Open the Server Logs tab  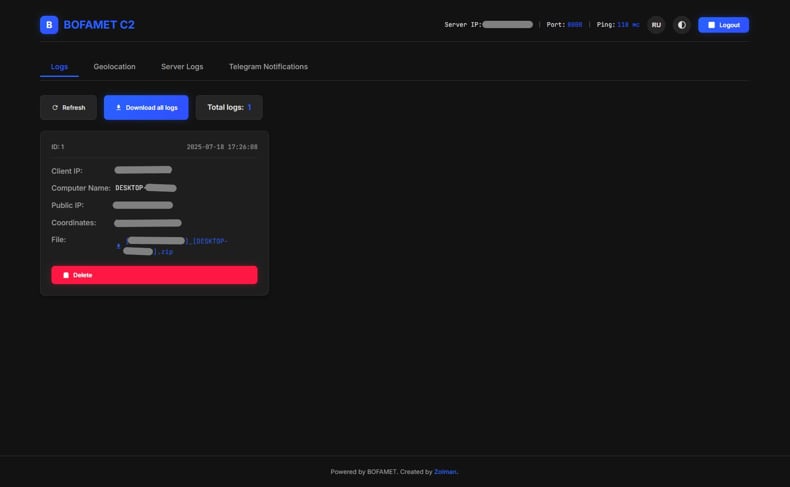[182, 67]
